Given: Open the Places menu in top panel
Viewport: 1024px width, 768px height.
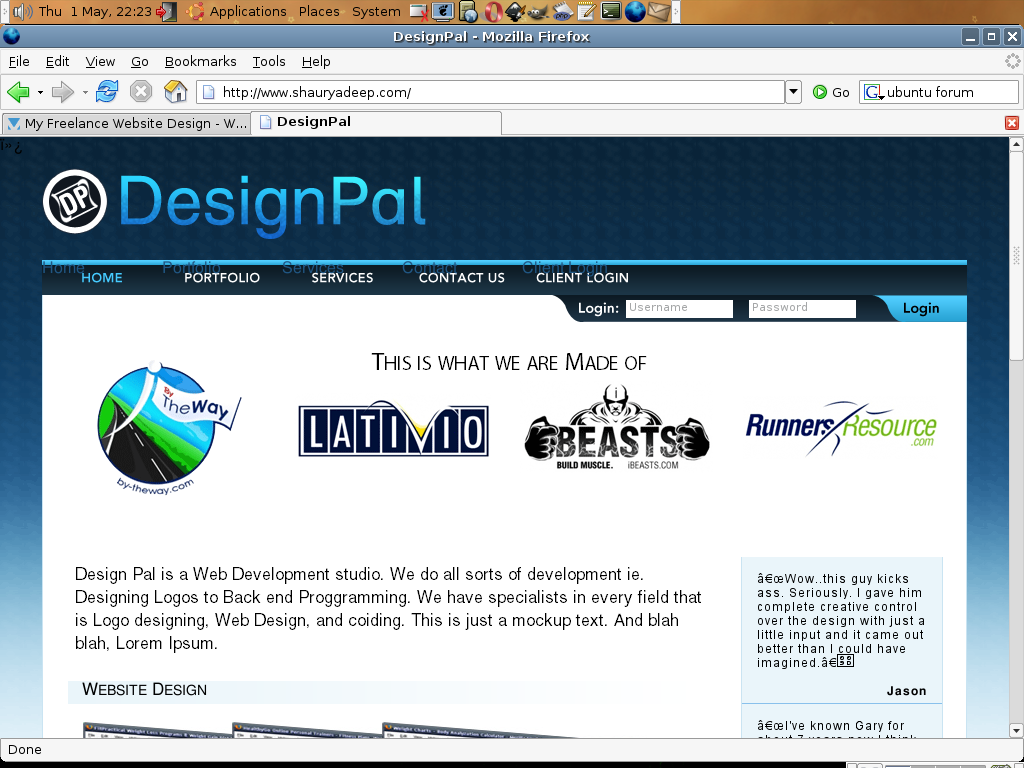Looking at the screenshot, I should coord(319,12).
